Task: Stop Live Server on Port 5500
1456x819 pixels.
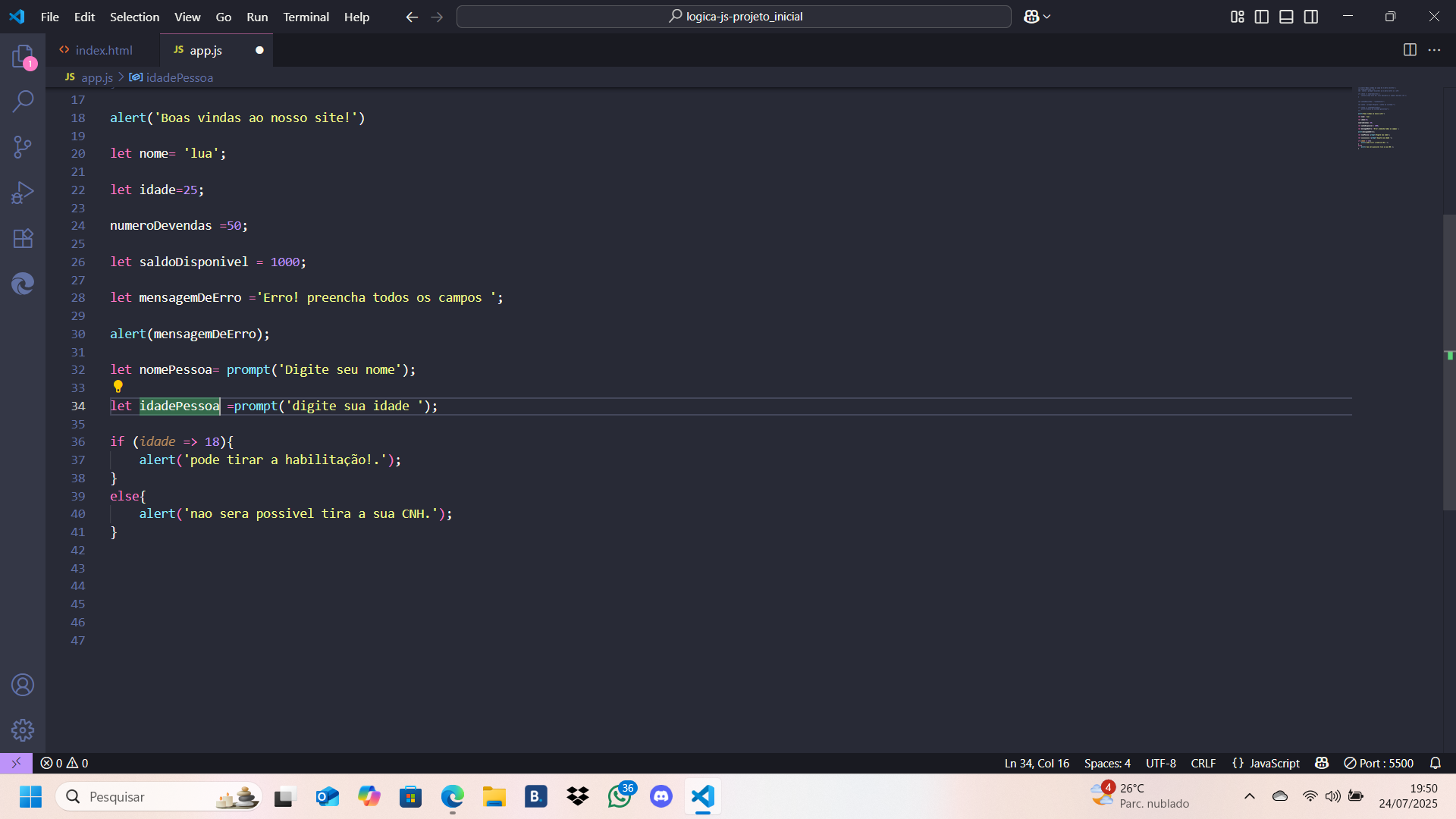Action: [x=1379, y=763]
